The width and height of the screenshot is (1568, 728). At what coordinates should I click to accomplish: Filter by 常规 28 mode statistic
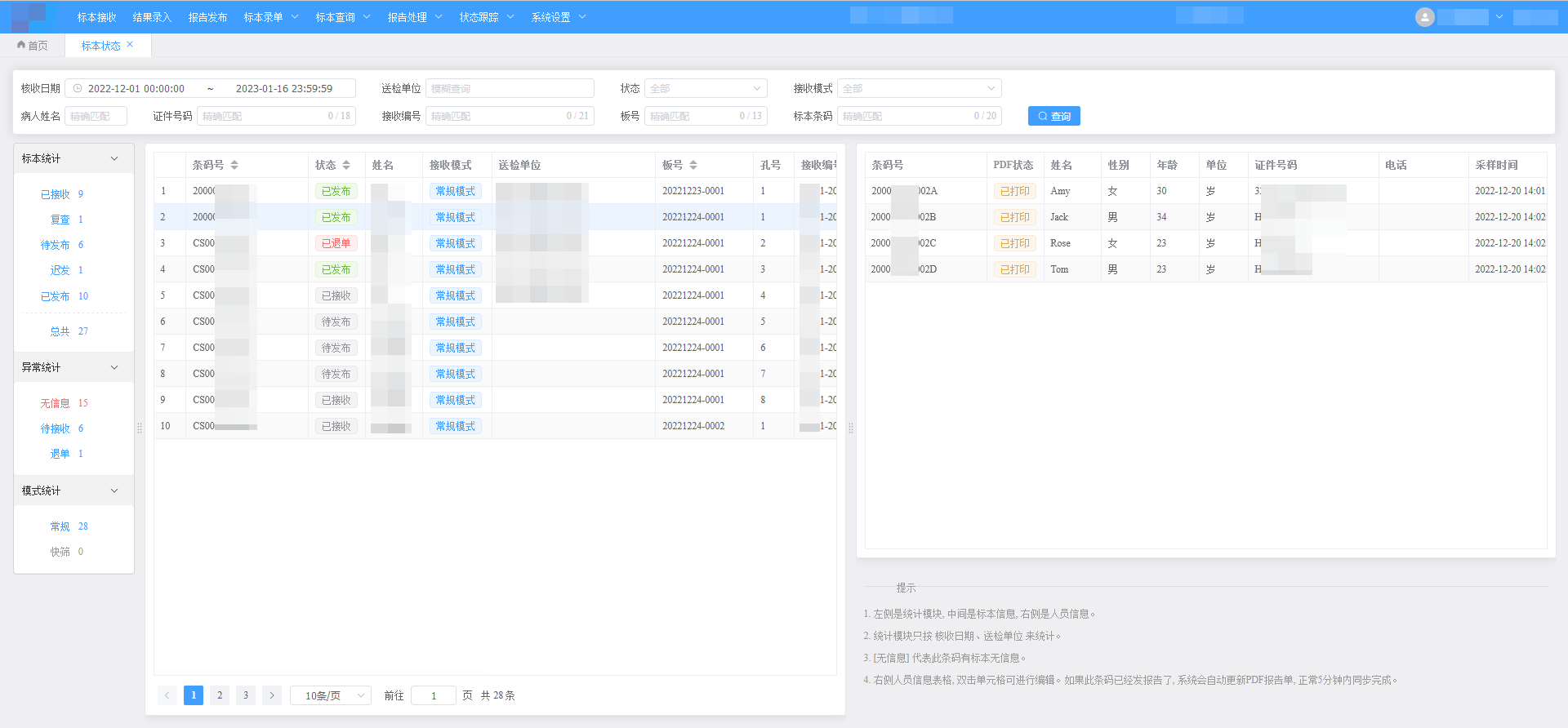[x=69, y=526]
